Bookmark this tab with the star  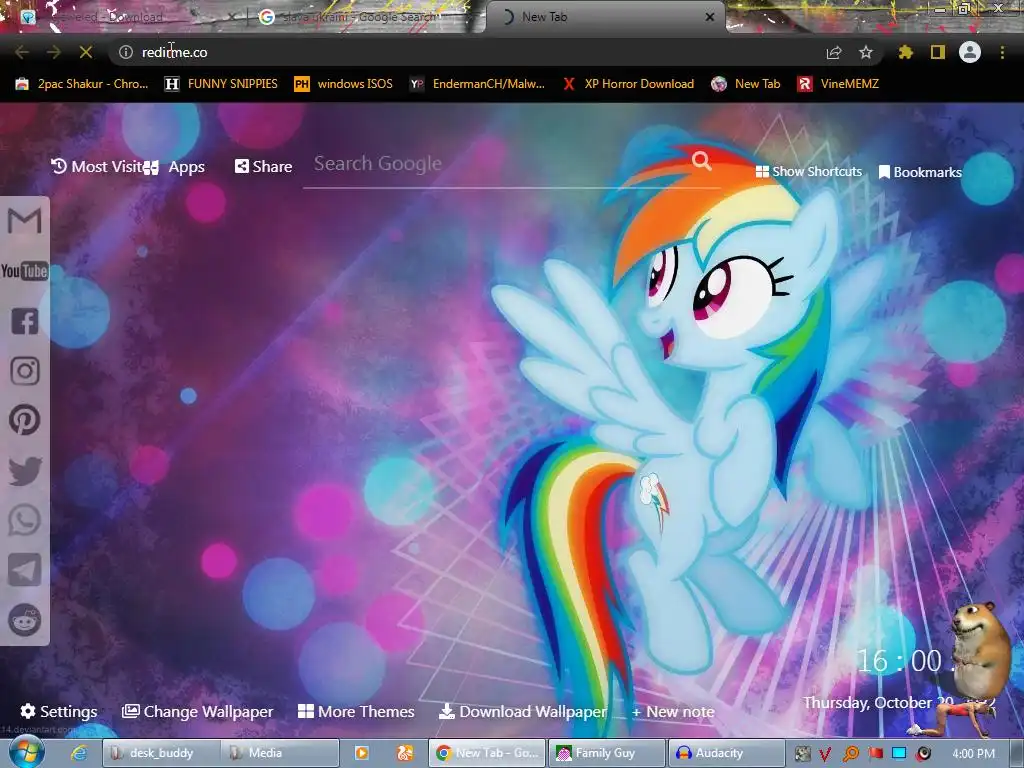pyautogui.click(x=865, y=52)
